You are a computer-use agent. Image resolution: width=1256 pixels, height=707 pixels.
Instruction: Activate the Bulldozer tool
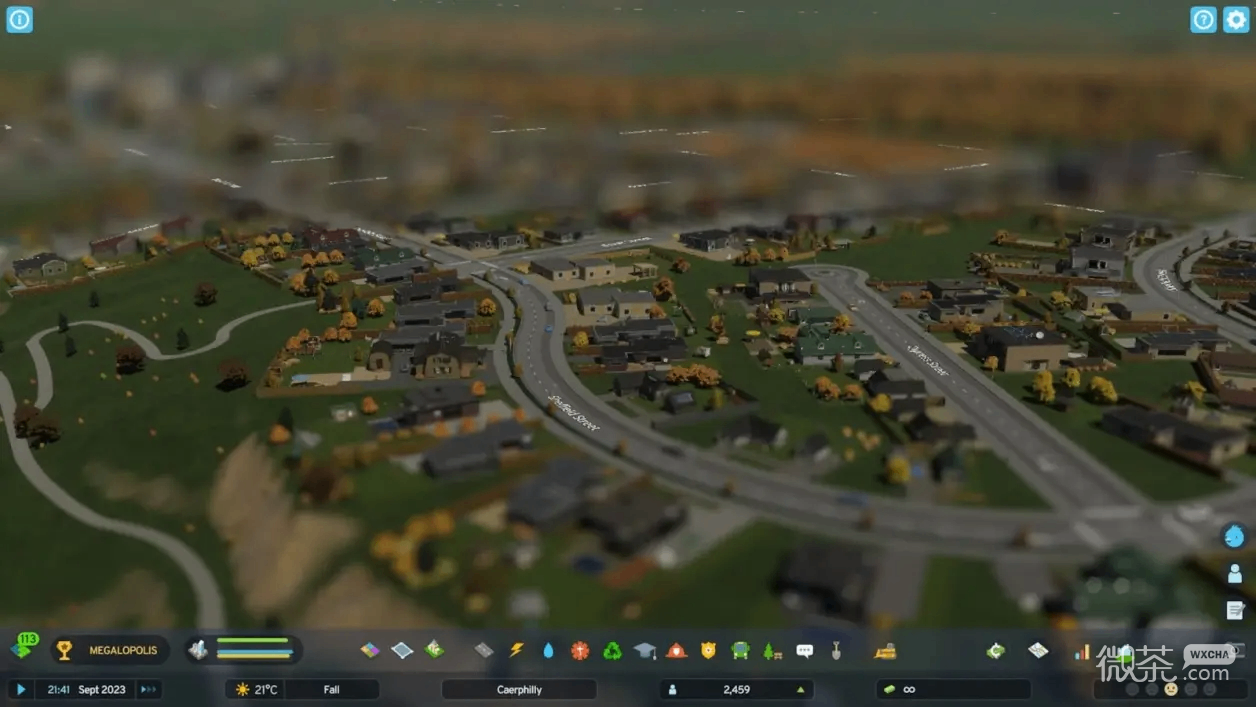(x=885, y=650)
